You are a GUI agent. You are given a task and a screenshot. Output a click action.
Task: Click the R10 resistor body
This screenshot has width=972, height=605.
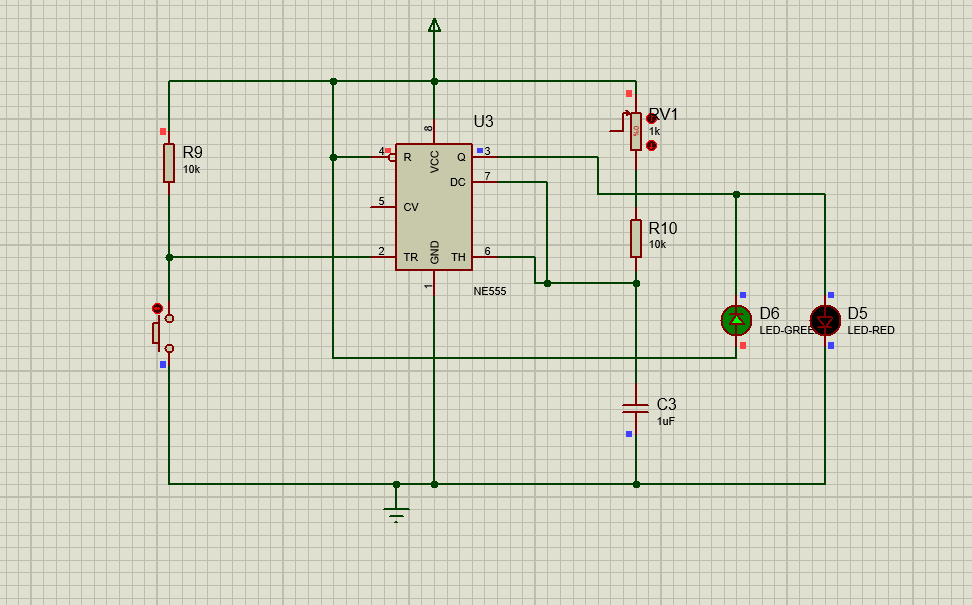636,238
